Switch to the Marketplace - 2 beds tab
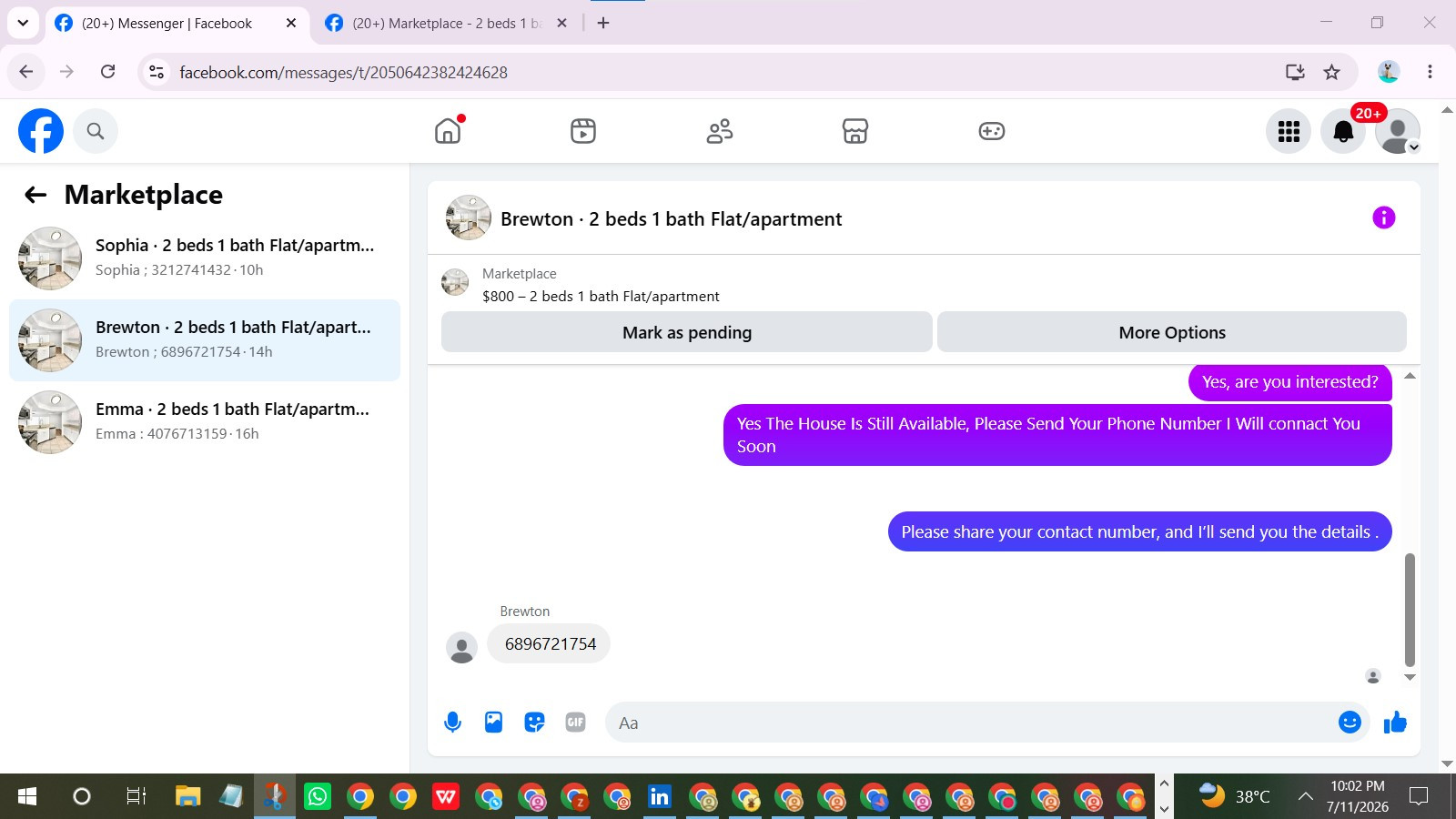The width and height of the screenshot is (1456, 819). (x=446, y=24)
